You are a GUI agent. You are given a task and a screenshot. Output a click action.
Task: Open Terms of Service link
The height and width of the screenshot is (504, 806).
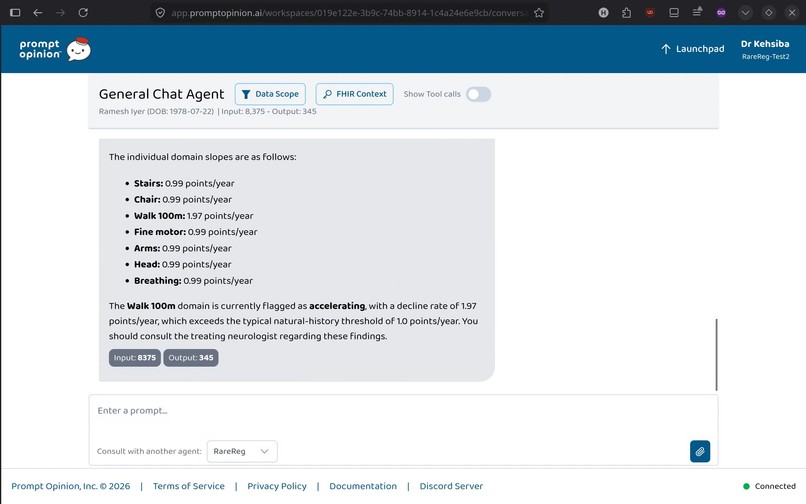[189, 486]
